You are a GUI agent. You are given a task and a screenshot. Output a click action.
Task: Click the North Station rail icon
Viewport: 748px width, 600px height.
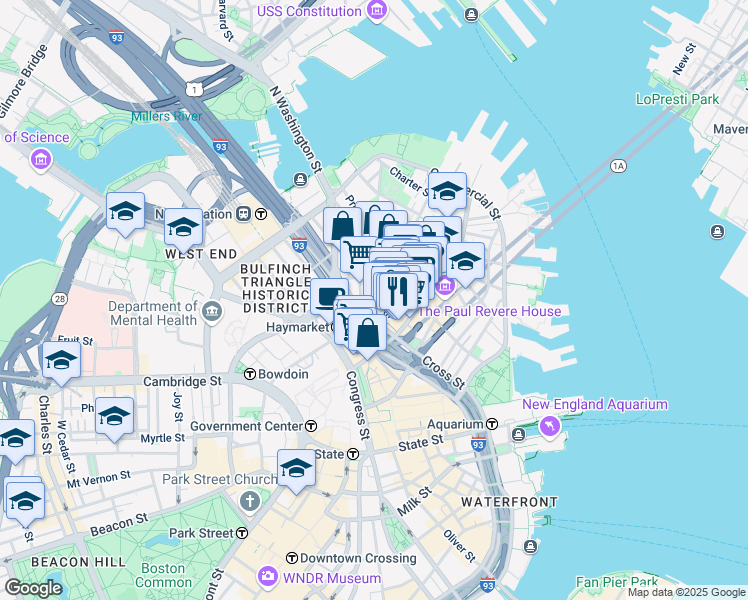coord(244,214)
